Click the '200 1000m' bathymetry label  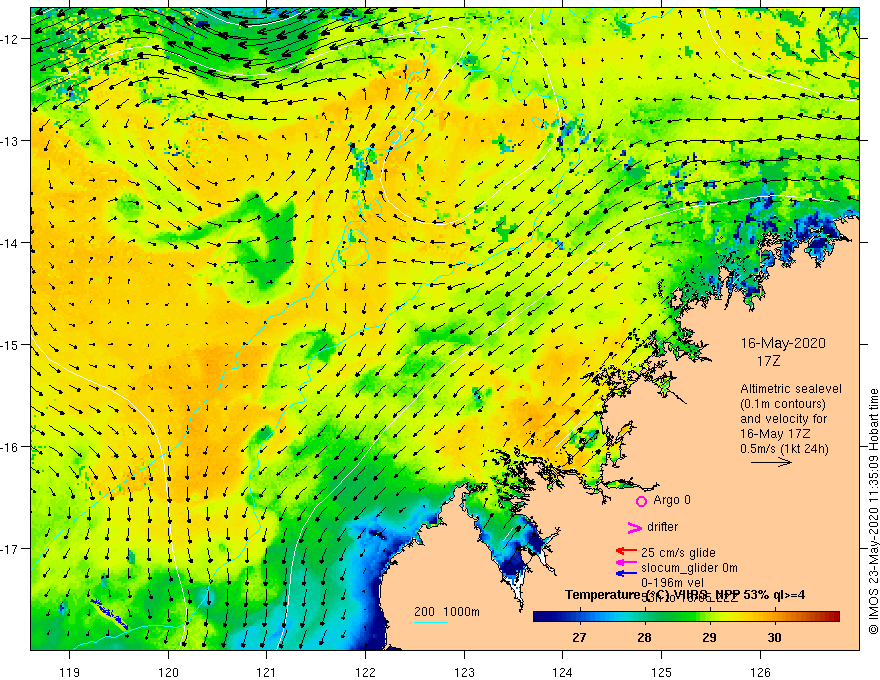click(x=447, y=612)
